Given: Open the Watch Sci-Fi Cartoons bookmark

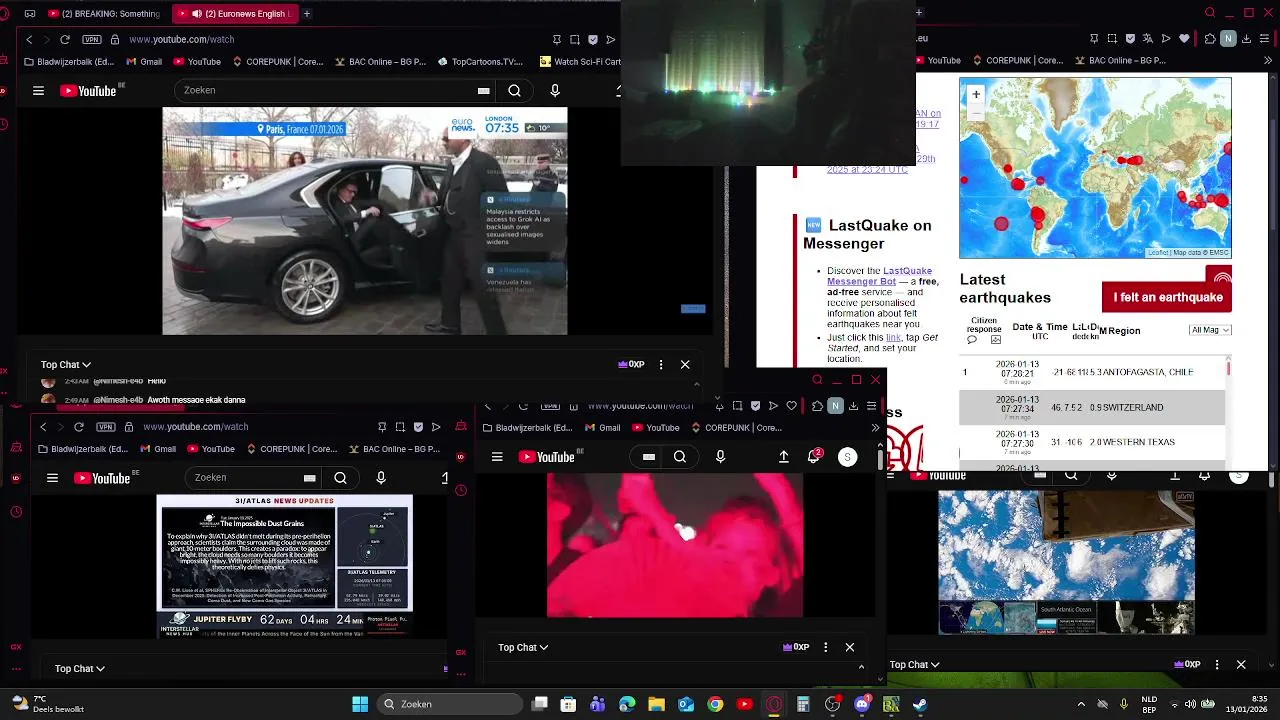Looking at the screenshot, I should (580, 62).
